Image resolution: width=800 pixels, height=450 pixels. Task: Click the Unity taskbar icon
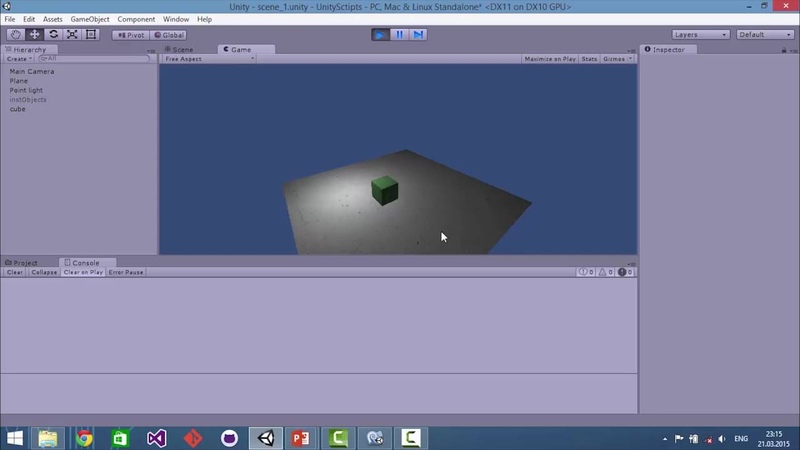point(266,438)
